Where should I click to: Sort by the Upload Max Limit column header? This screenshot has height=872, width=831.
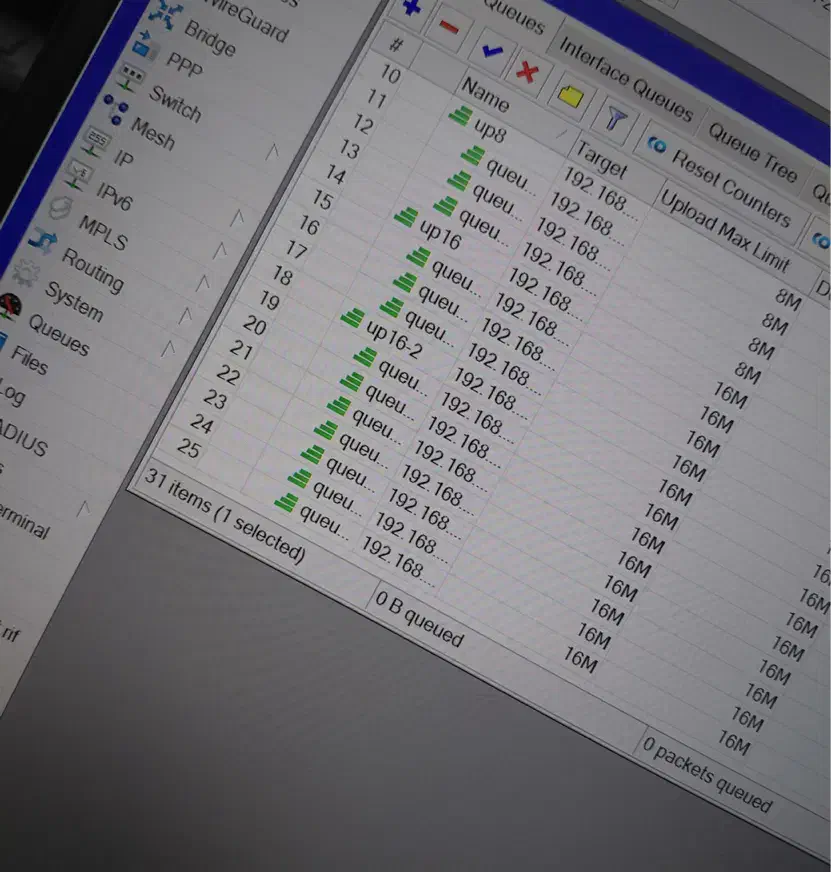tap(725, 230)
